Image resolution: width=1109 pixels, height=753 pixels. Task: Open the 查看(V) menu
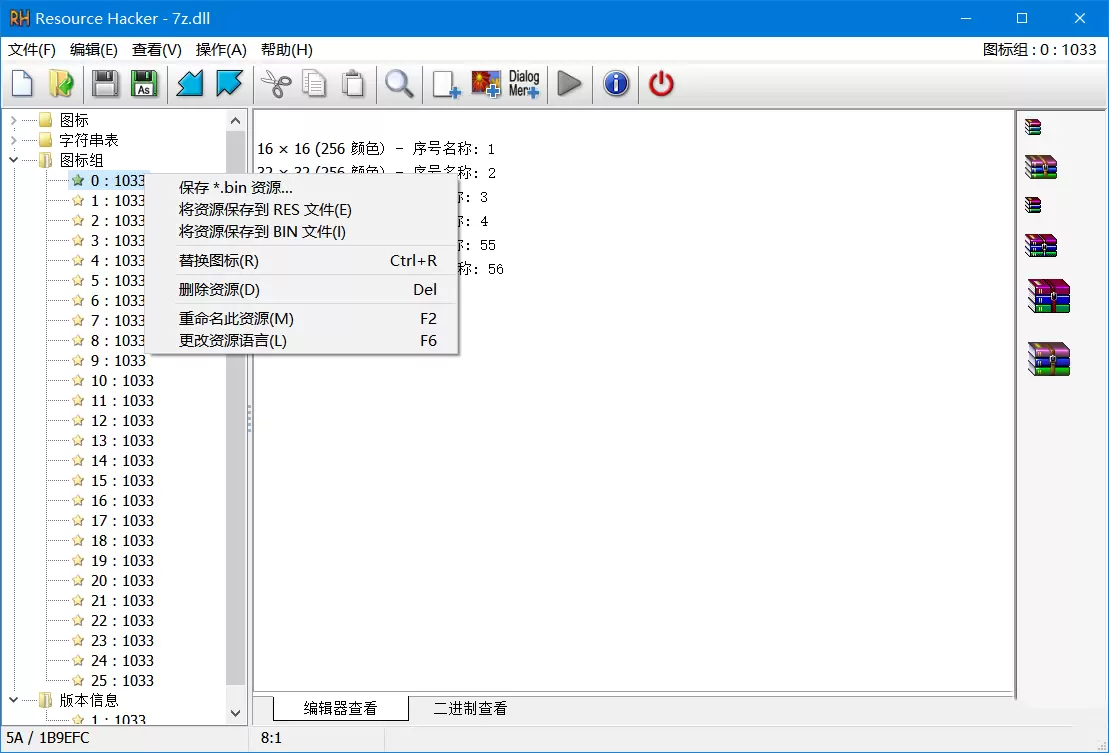coord(157,49)
